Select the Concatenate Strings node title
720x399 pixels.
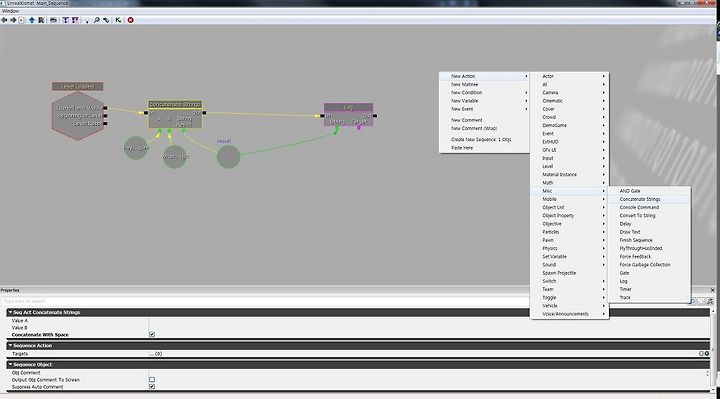click(175, 104)
